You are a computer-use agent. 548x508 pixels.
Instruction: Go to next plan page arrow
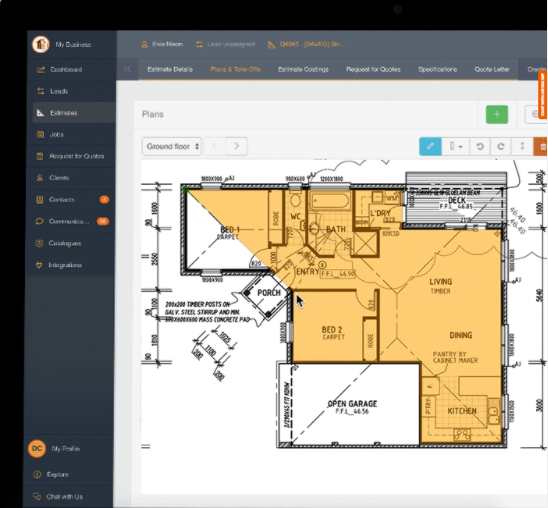pyautogui.click(x=237, y=146)
